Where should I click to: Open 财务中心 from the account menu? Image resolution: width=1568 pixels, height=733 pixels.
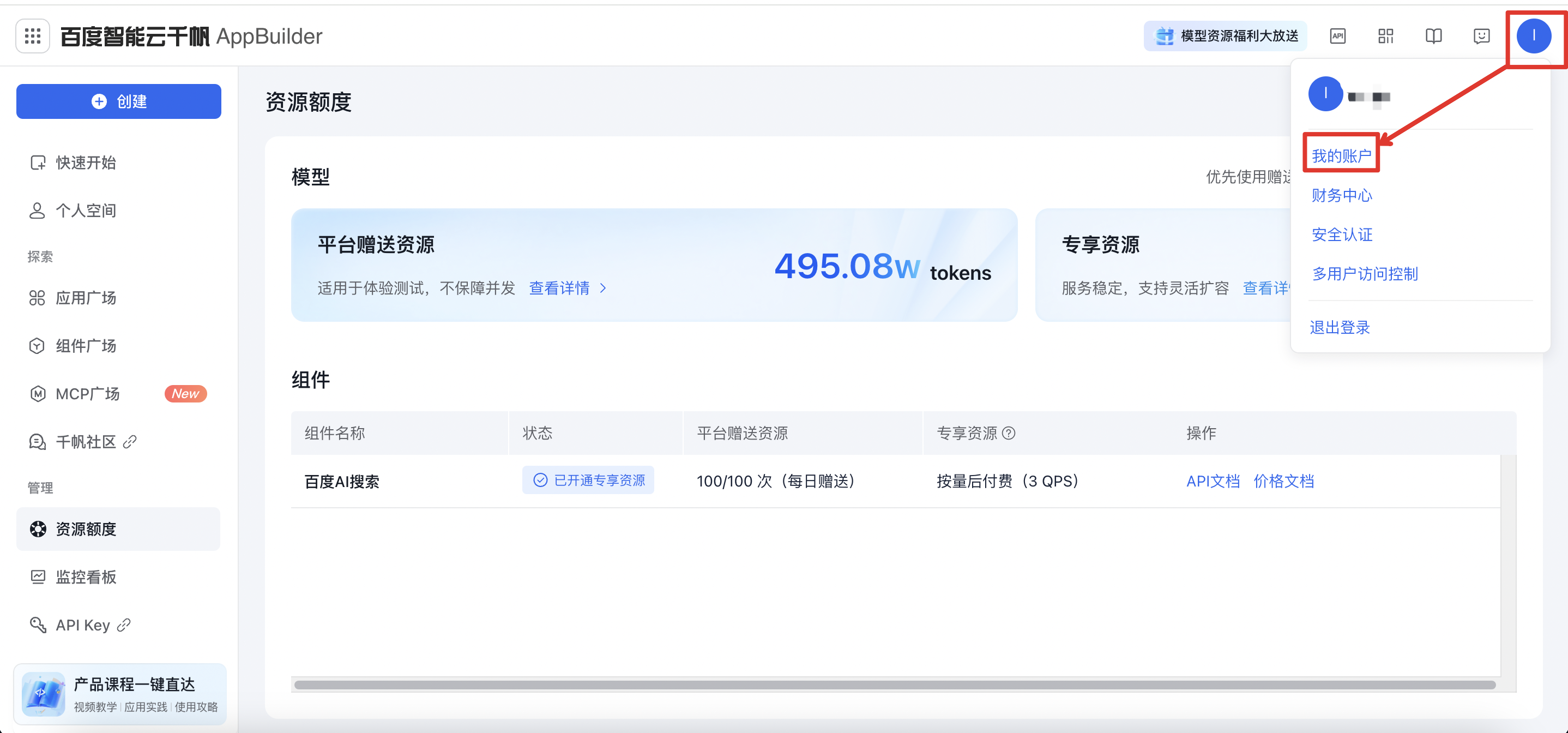coord(1342,195)
